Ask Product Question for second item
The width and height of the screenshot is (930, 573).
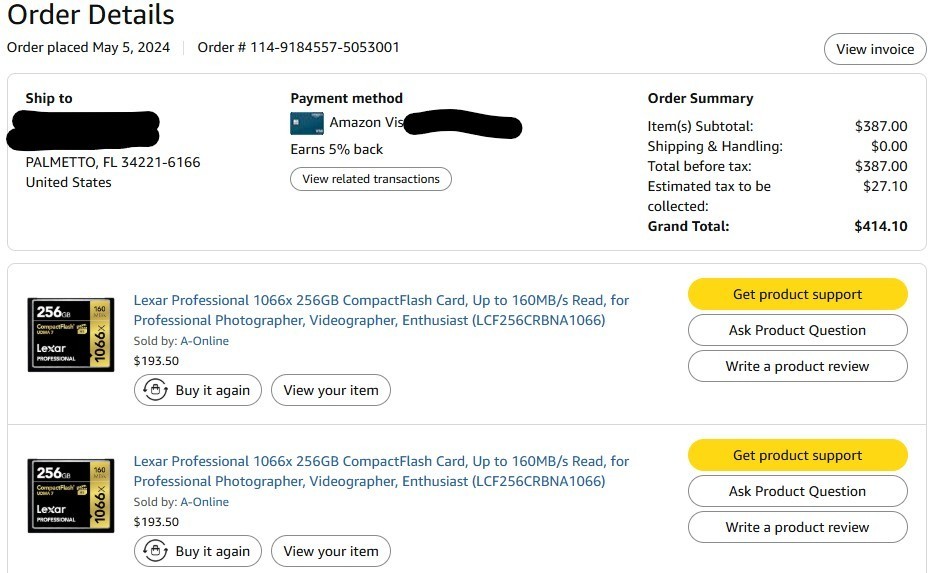tap(797, 491)
